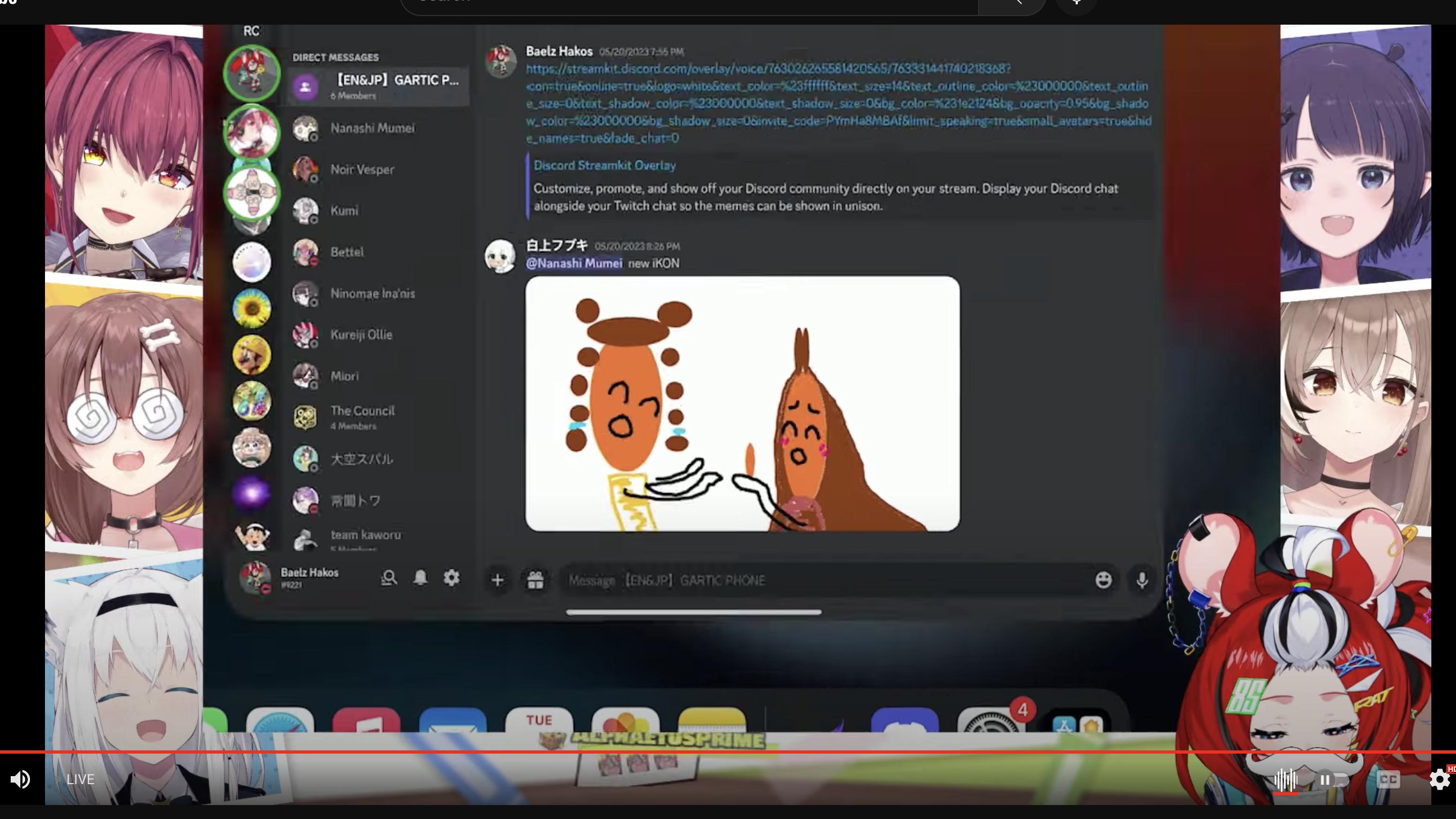Open the Calendar app showing TUE
This screenshot has height=819, width=1456.
click(x=539, y=720)
